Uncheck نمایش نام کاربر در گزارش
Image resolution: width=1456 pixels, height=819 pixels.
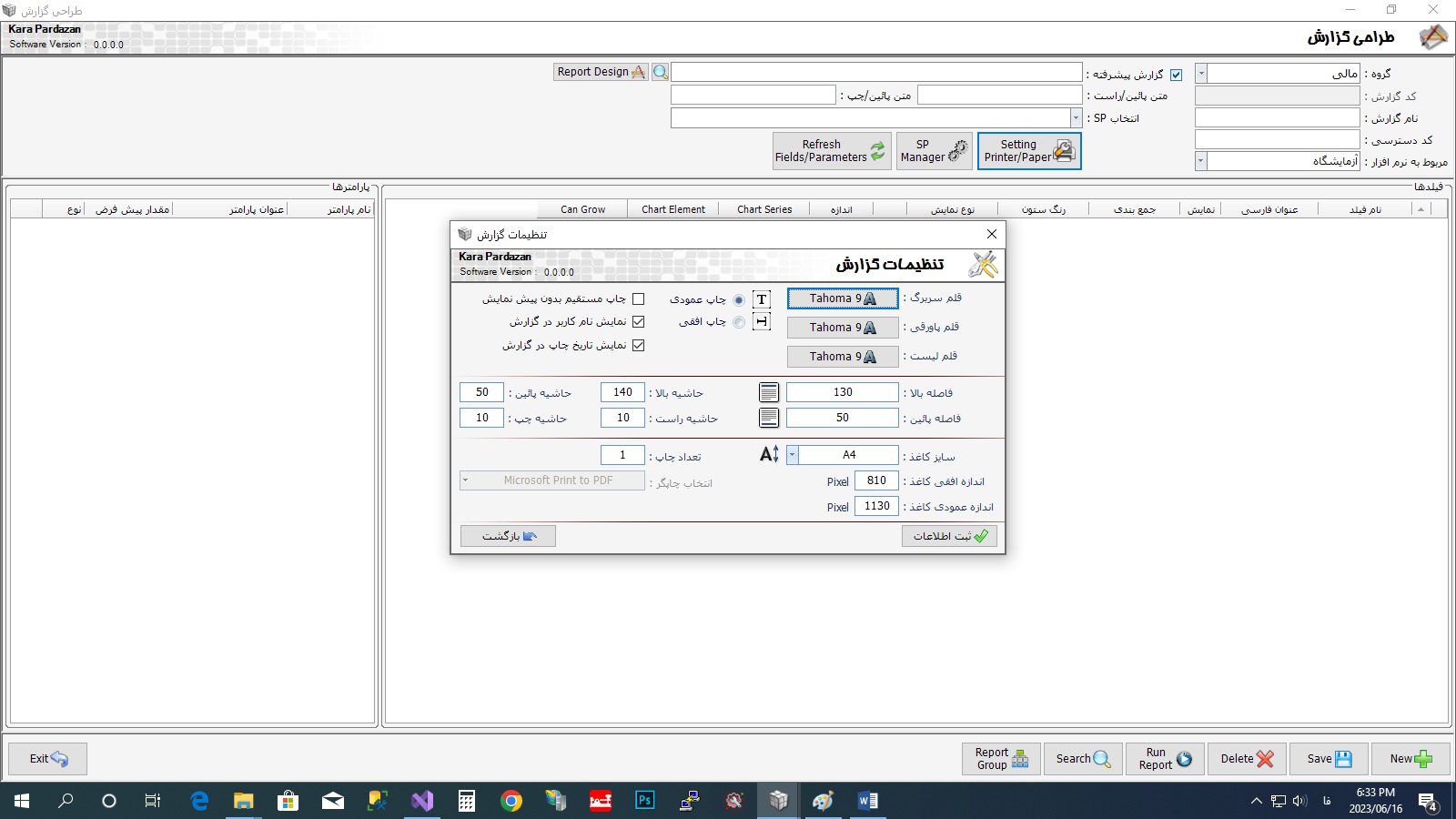click(640, 321)
